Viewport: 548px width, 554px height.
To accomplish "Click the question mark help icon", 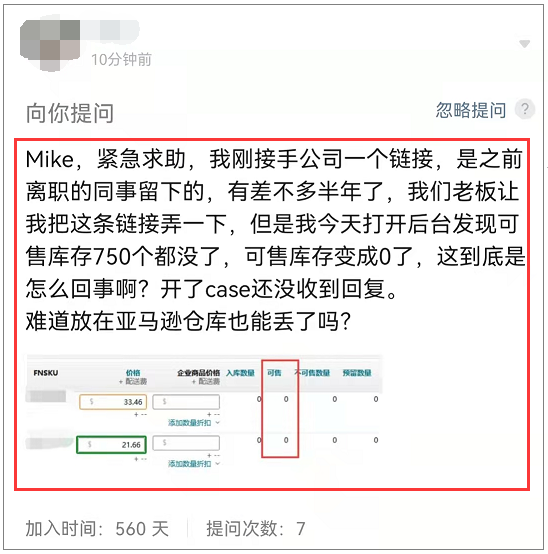I will tap(525, 109).
